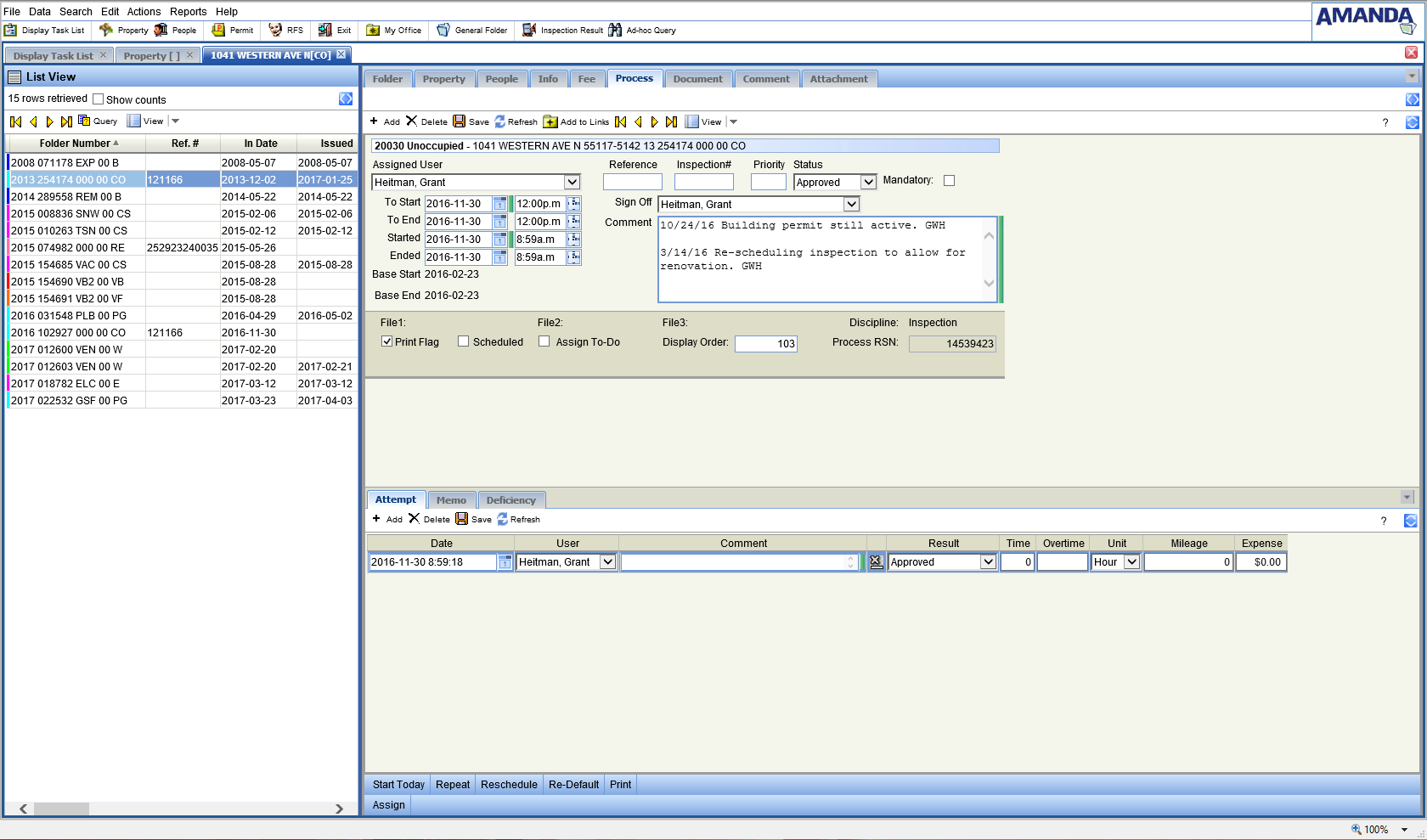Expand the Assigned User dropdown
The image size is (1427, 840).
[x=572, y=182]
